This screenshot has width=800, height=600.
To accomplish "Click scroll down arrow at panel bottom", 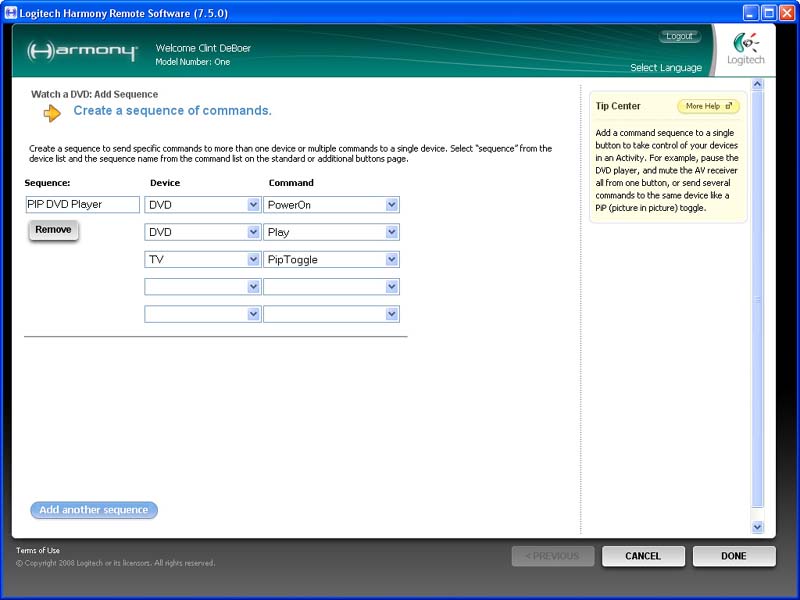I will (757, 527).
